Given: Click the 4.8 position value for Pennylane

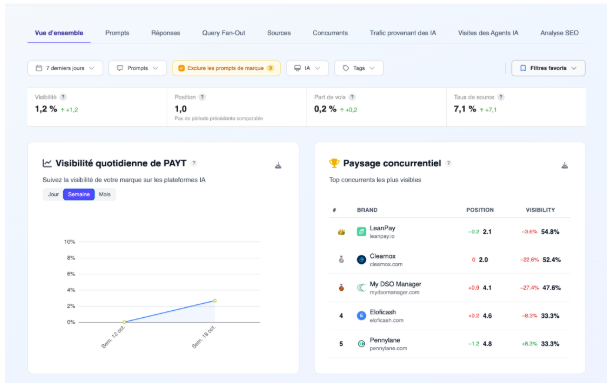Looking at the screenshot, I should pos(487,344).
